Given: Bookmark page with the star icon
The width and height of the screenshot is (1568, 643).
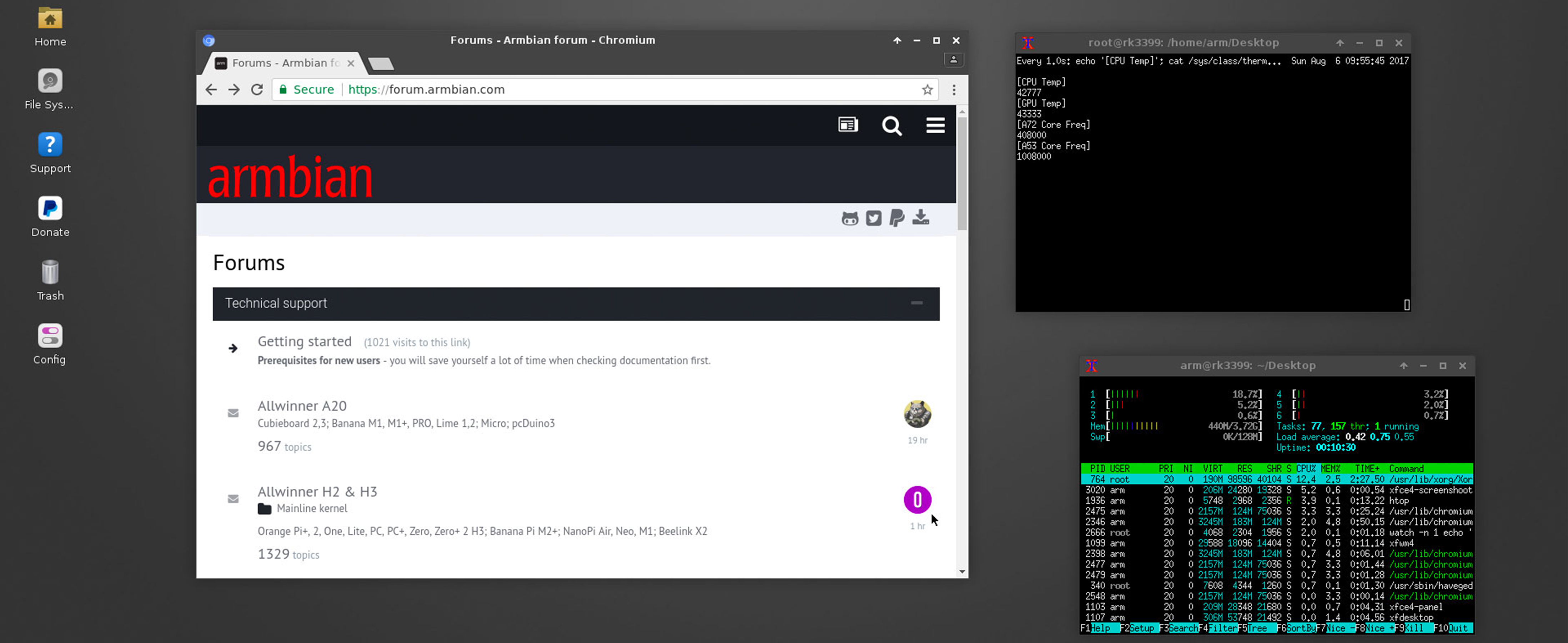Looking at the screenshot, I should pos(927,90).
